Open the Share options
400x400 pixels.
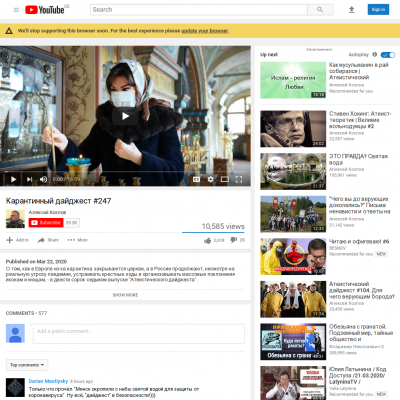pos(48,240)
